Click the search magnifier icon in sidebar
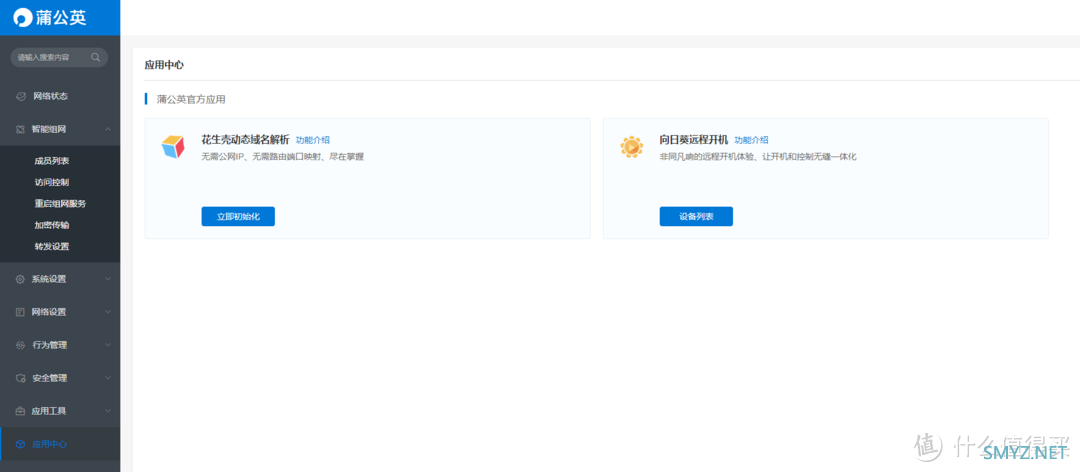 click(x=96, y=57)
